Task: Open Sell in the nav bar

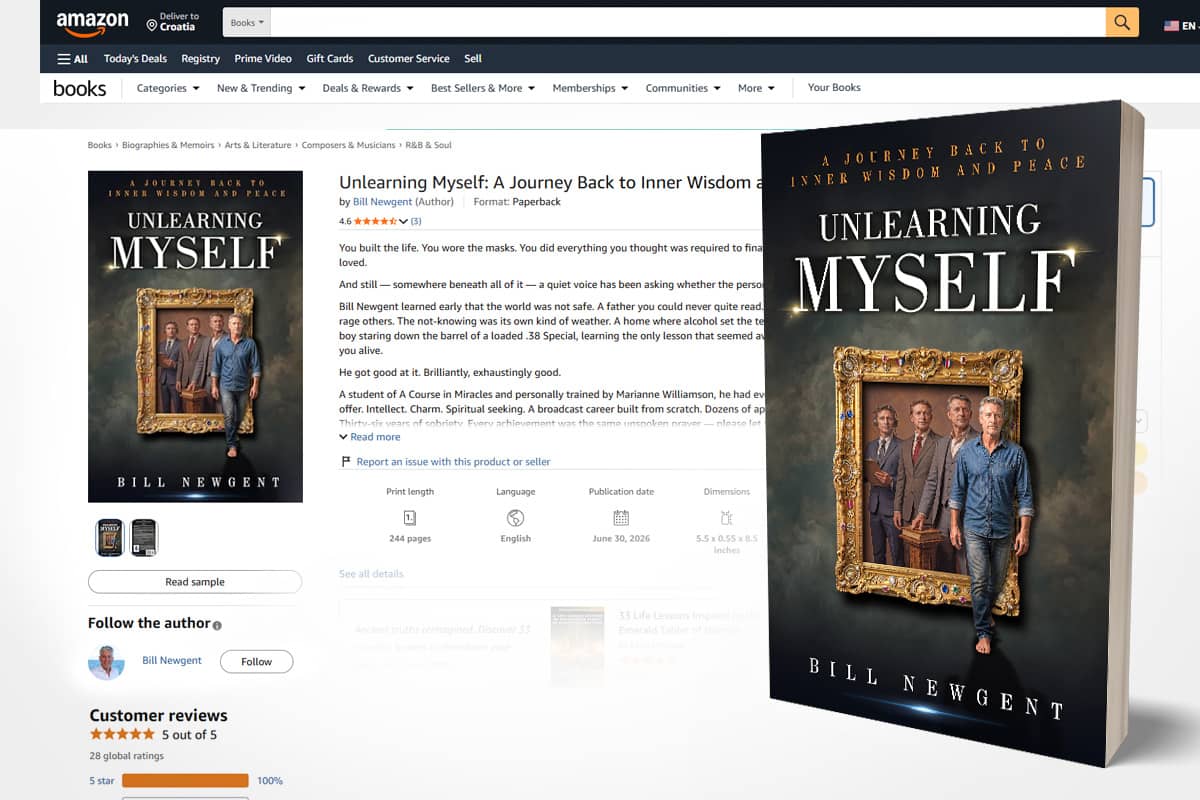Action: 473,59
